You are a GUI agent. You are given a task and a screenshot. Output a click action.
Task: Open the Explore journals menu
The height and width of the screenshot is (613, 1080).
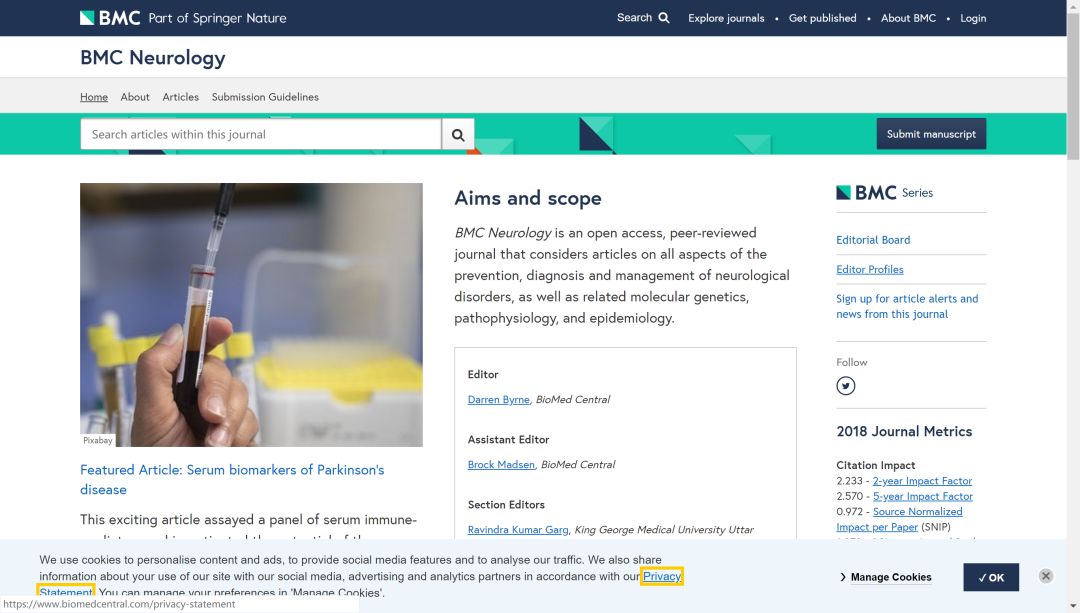pyautogui.click(x=726, y=18)
